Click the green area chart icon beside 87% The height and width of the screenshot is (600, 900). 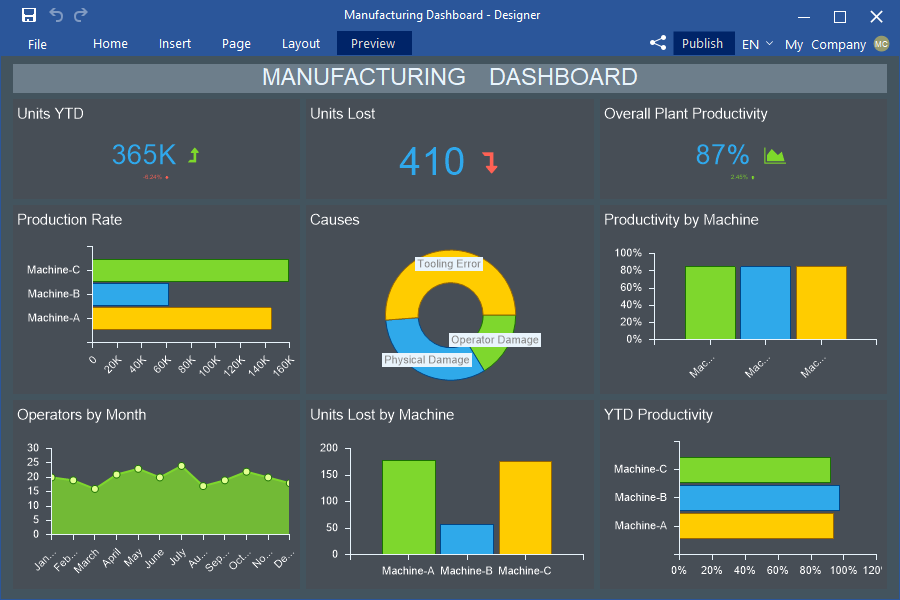click(x=774, y=155)
